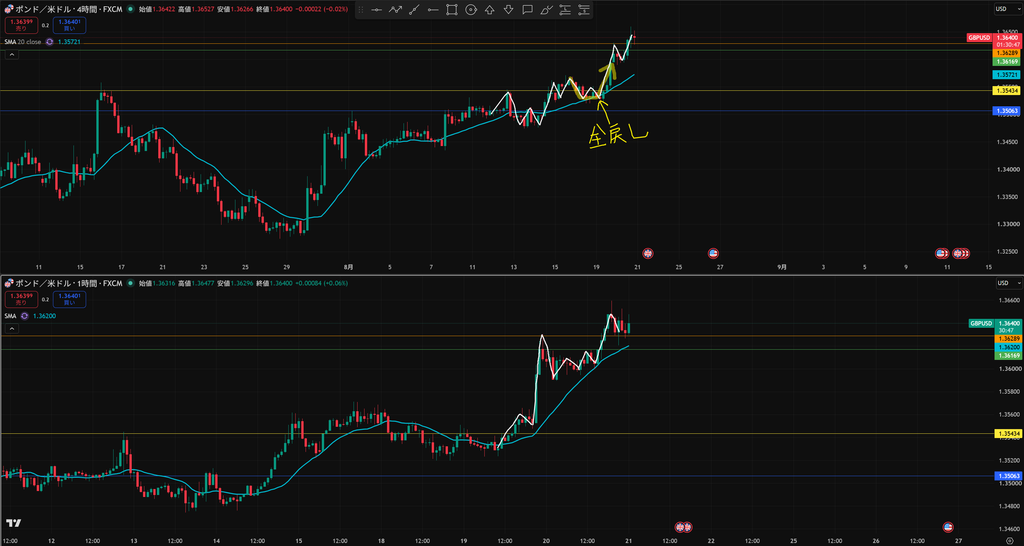Open economic event flag near date 11, 4-hour chart
Viewport: 1024px width, 546px height.
[942, 253]
